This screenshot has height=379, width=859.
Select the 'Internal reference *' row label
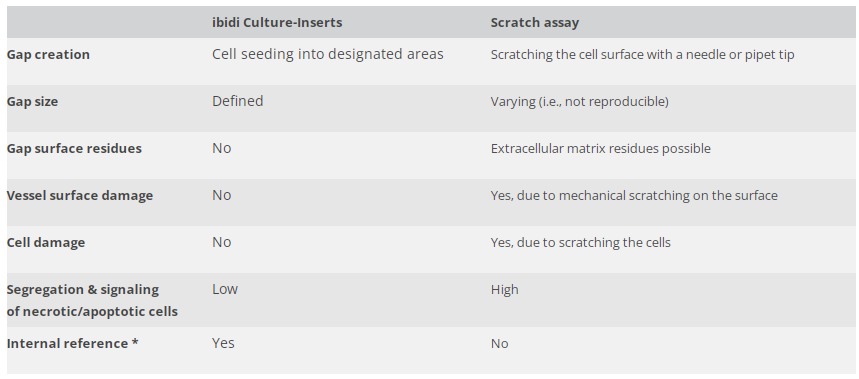click(x=72, y=343)
